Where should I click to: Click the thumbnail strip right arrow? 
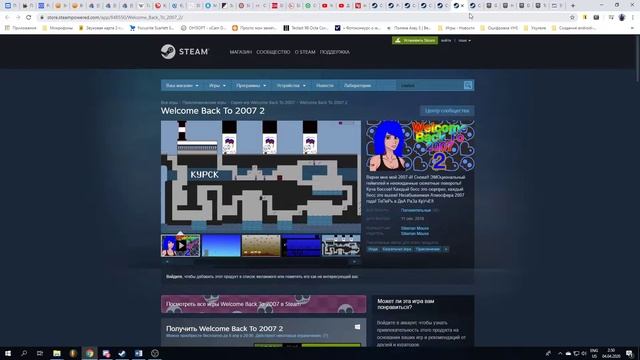354,262
